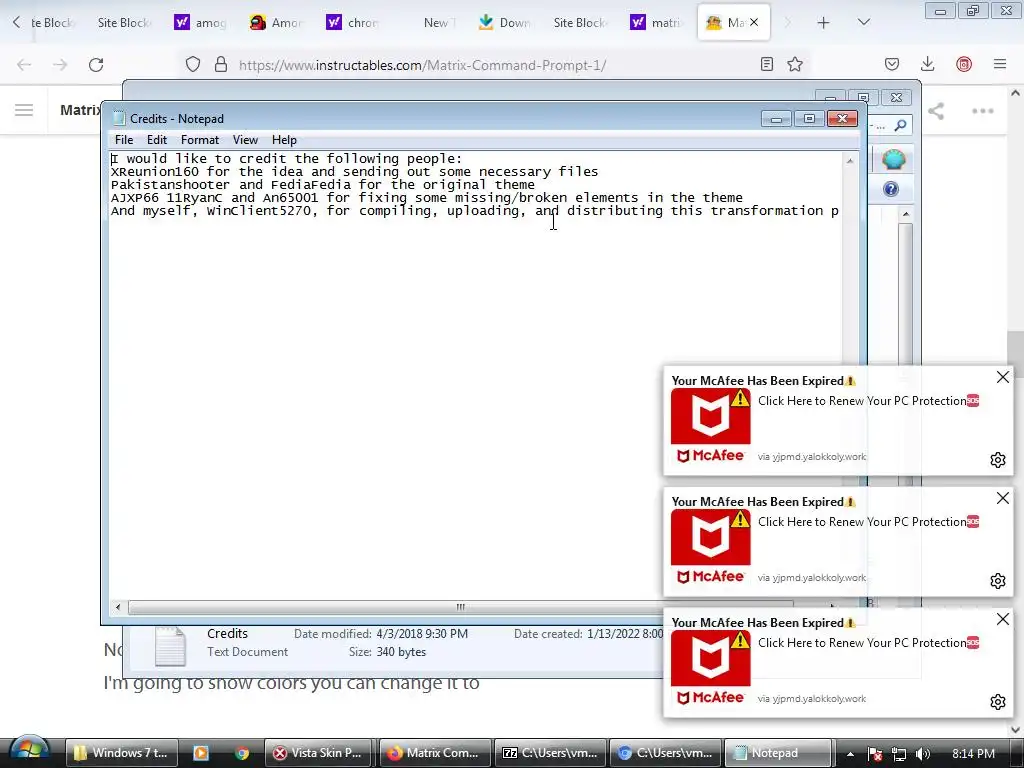Switch to Notepad taskbar button

(778, 753)
